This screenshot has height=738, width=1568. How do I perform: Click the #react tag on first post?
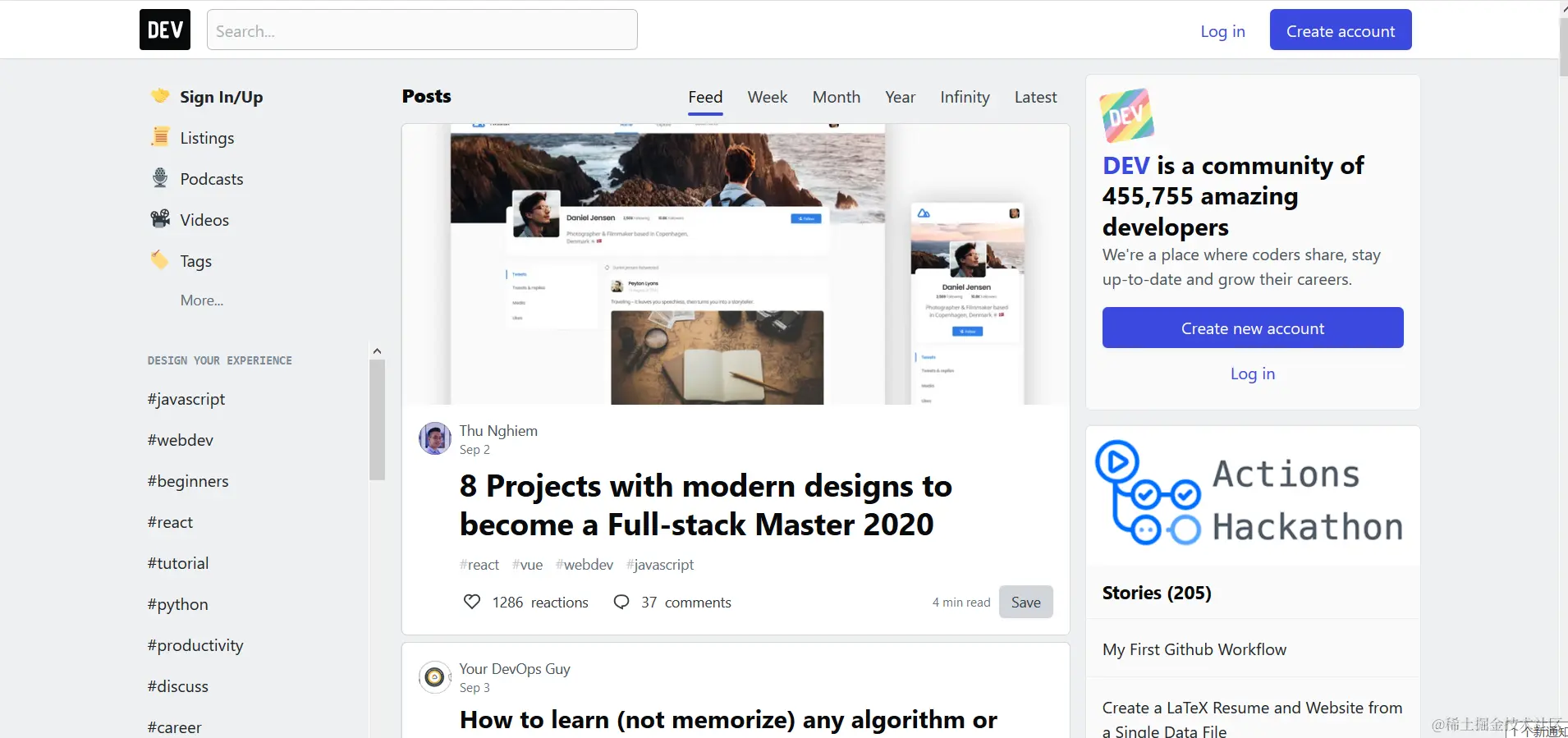point(479,564)
